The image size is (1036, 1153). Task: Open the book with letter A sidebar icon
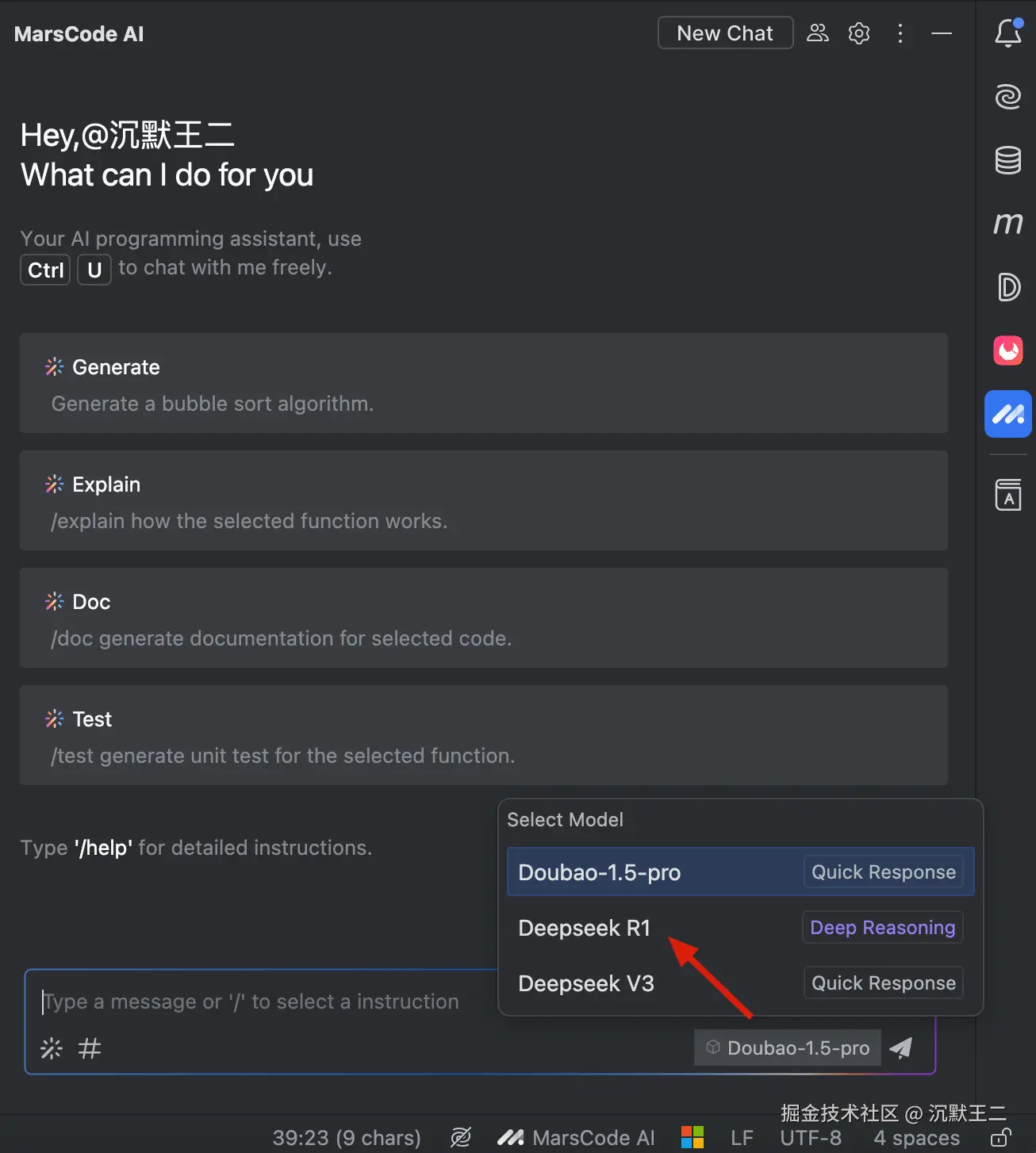tap(1008, 495)
